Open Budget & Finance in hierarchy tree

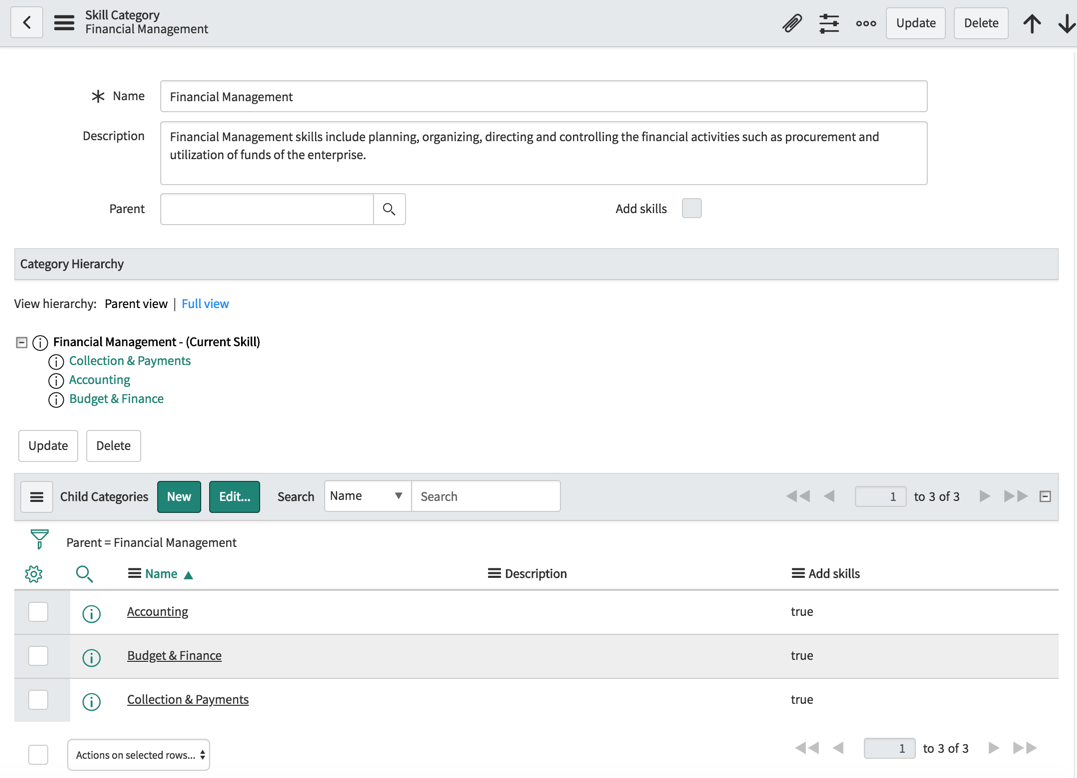pos(116,400)
